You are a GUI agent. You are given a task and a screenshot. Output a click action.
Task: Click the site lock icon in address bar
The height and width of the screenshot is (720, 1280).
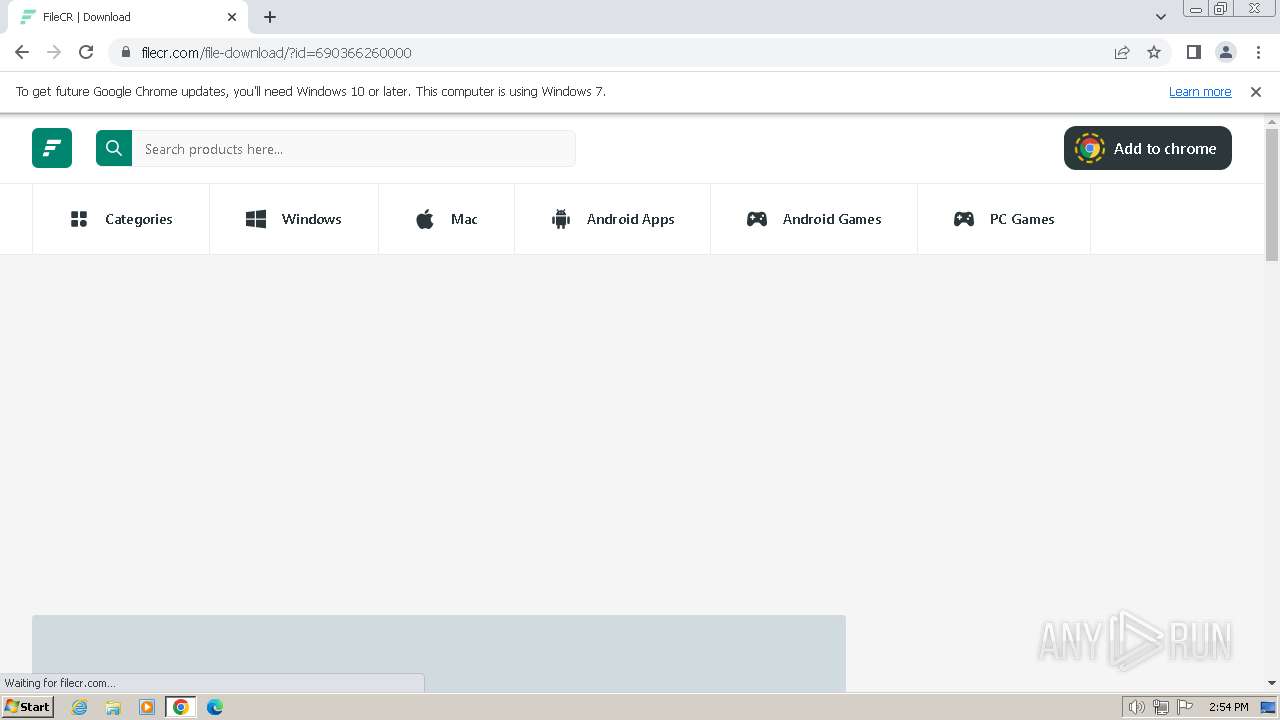coord(125,52)
